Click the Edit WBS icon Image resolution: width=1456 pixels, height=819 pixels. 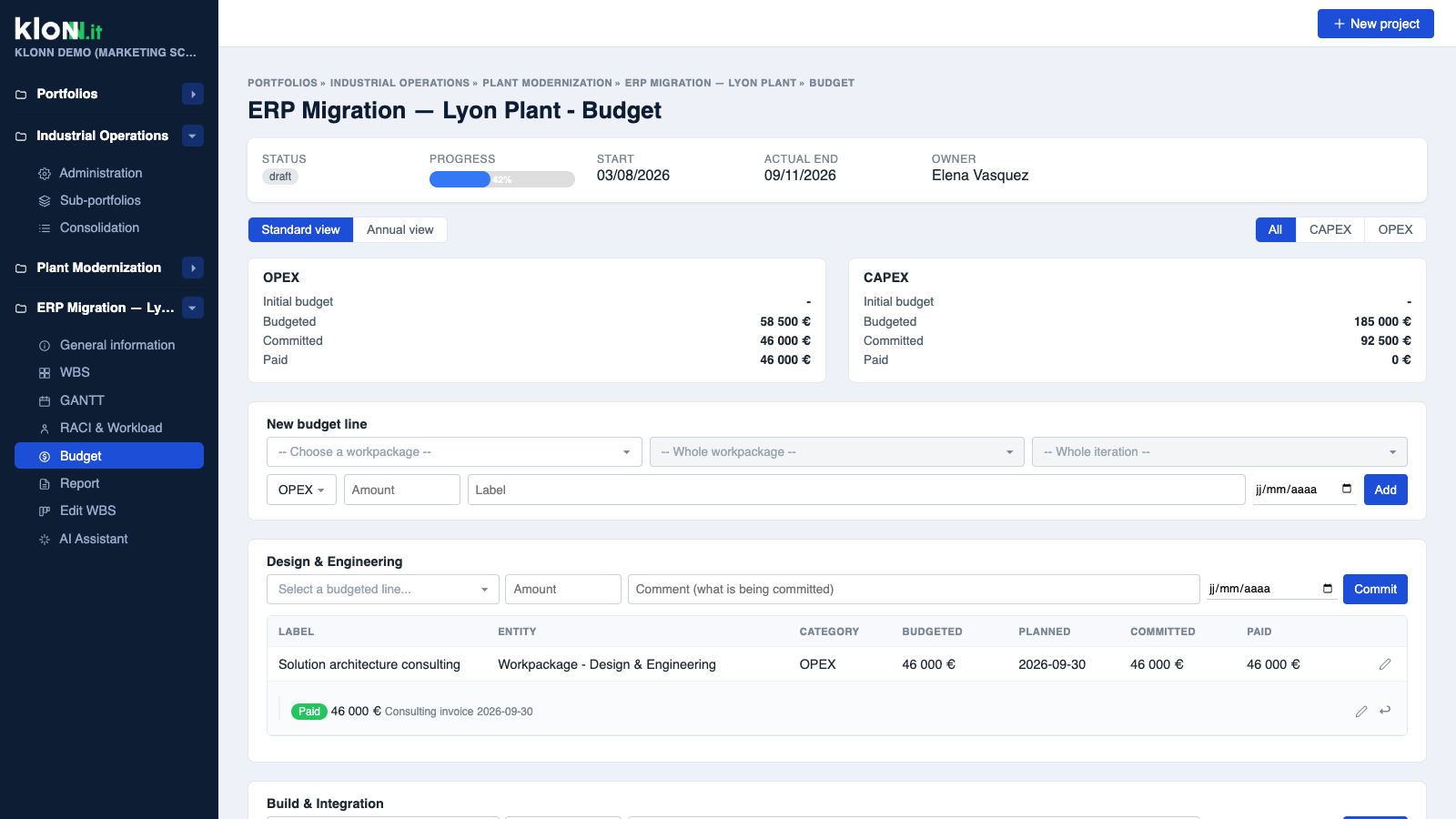[44, 511]
